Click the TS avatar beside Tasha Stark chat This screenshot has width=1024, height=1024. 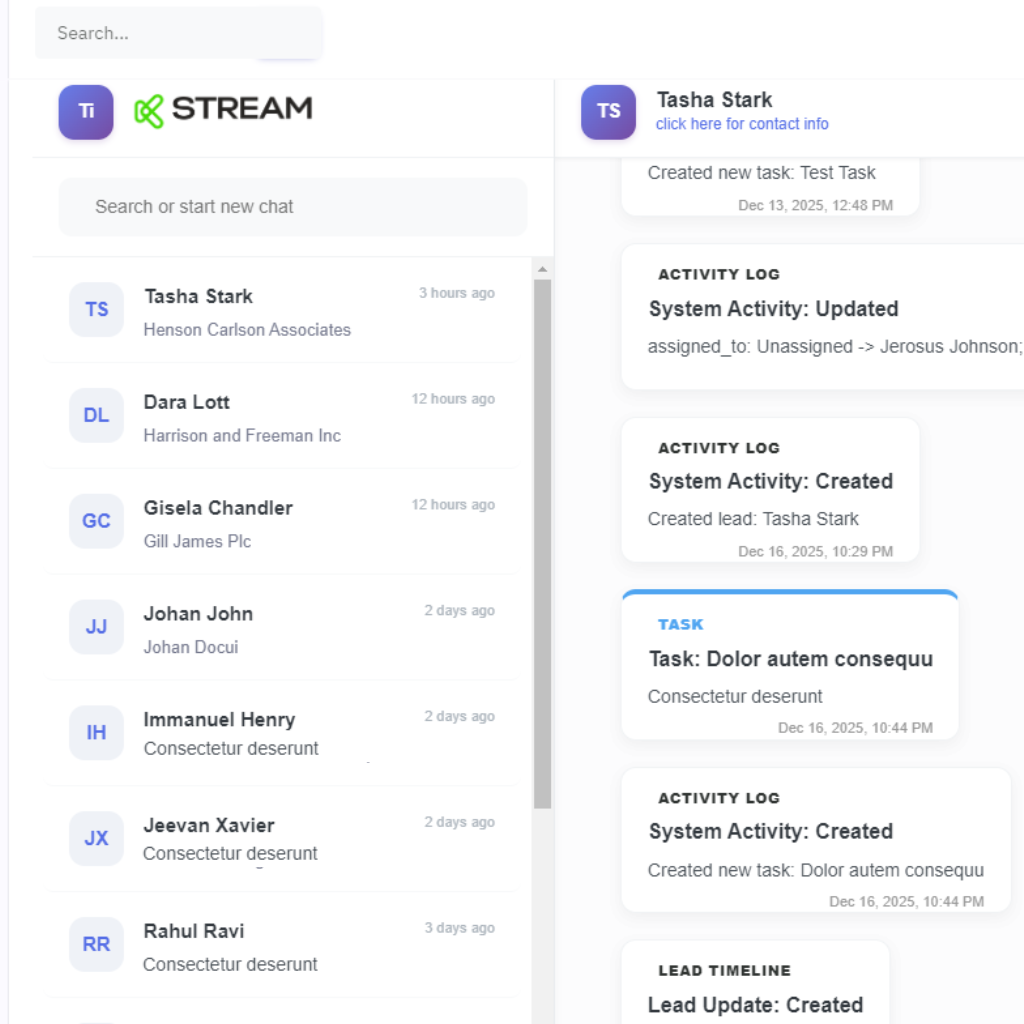[x=96, y=309]
